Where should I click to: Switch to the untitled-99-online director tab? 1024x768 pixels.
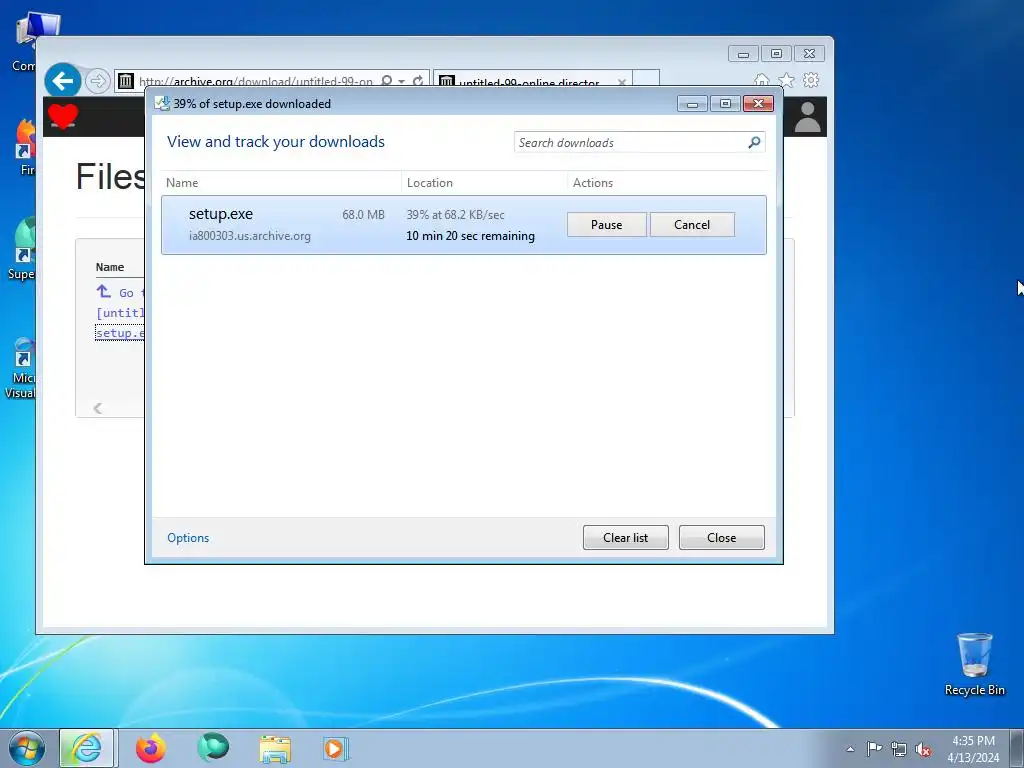(528, 82)
